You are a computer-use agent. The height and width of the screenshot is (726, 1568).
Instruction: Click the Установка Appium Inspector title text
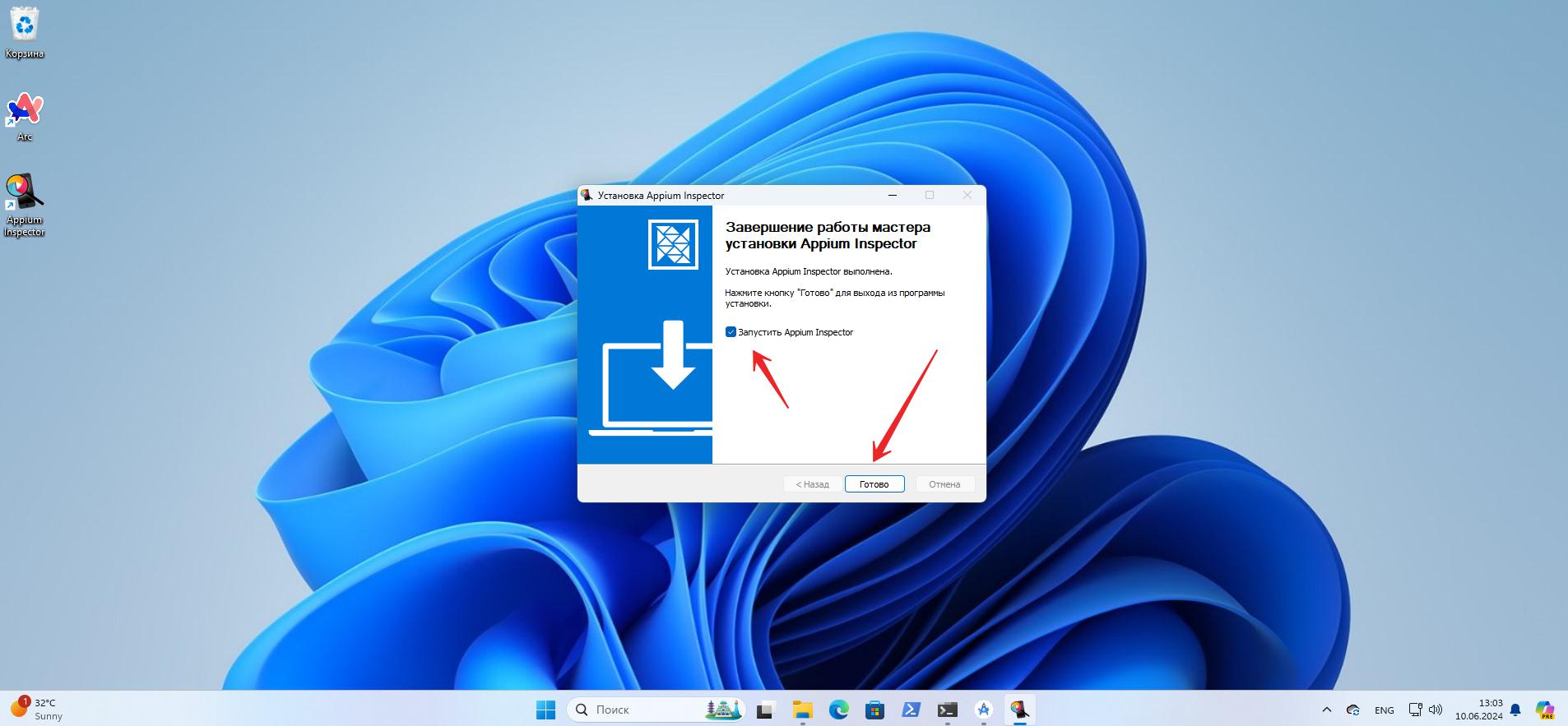[661, 196]
